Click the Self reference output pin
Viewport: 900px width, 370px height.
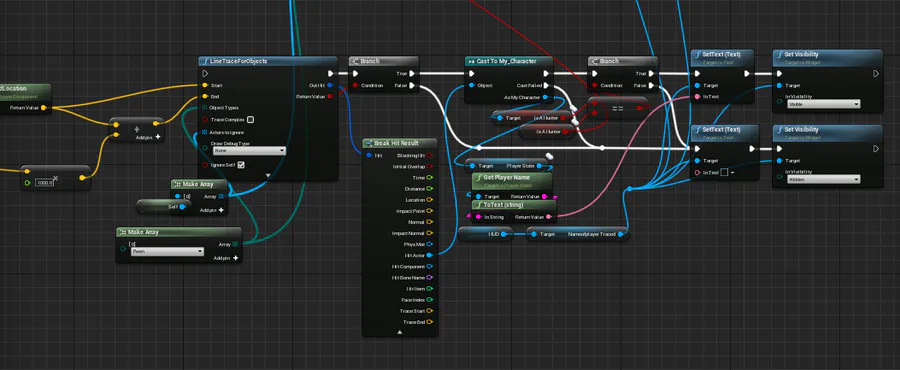pos(182,207)
